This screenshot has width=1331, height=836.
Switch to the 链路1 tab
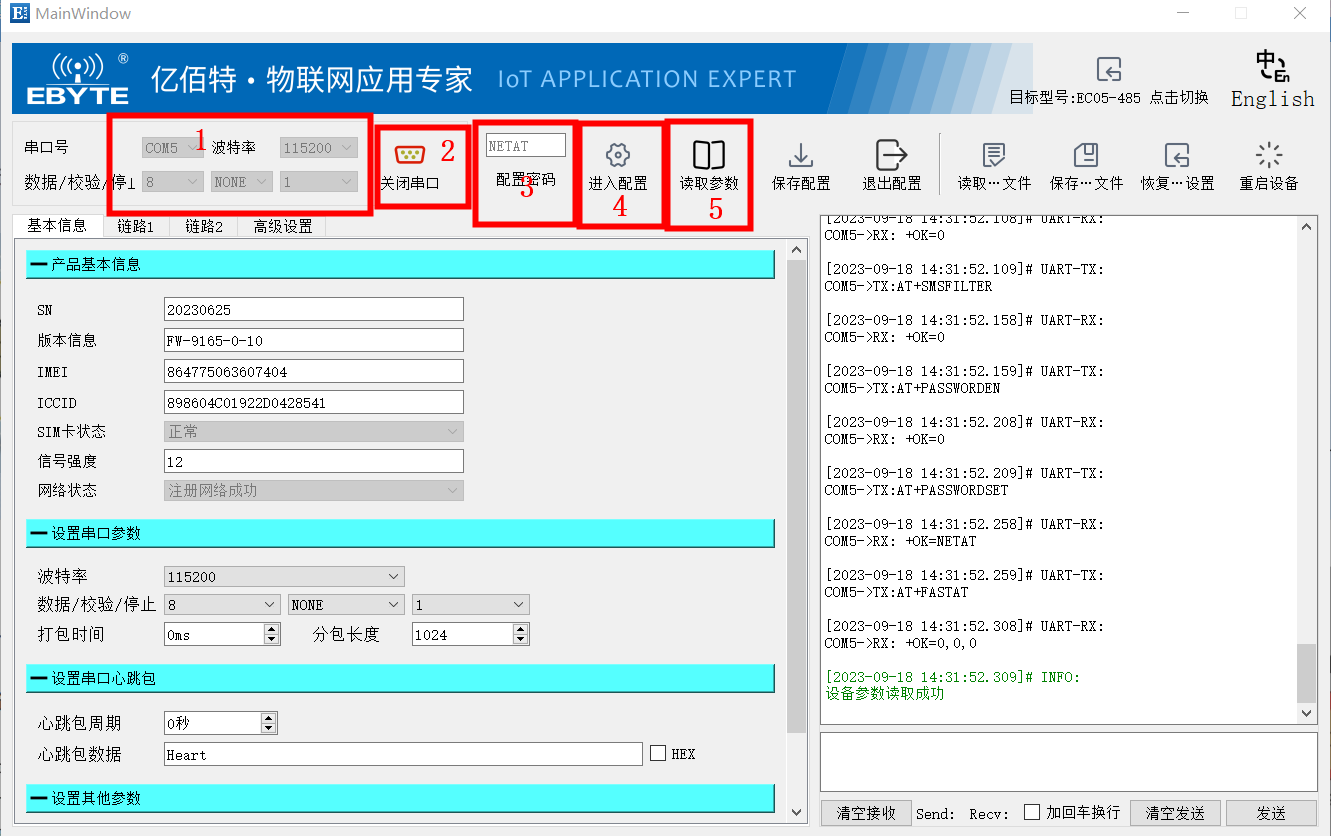click(135, 226)
